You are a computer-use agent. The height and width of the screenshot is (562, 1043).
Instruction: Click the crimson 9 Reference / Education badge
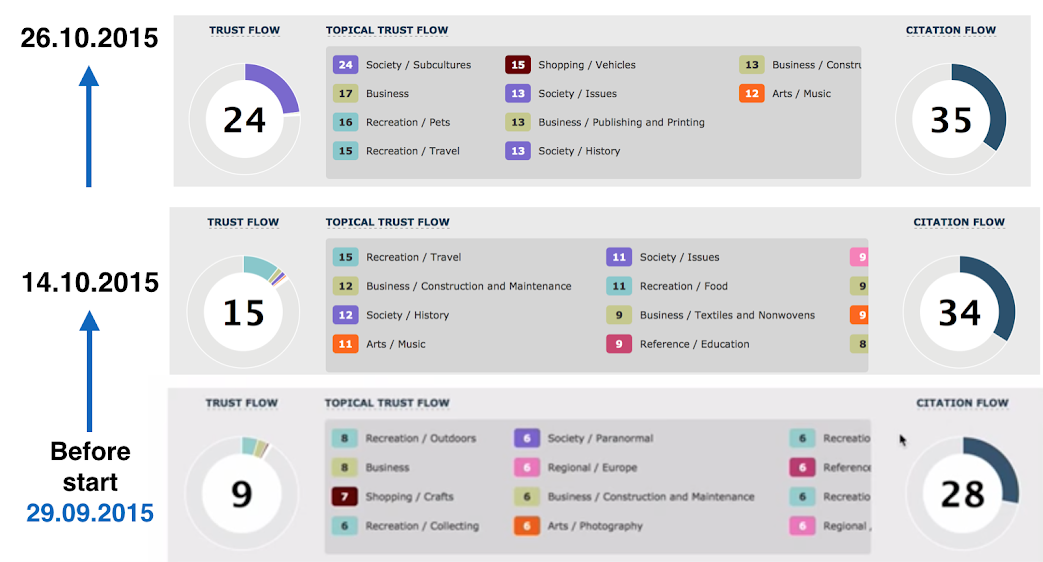[x=619, y=344]
